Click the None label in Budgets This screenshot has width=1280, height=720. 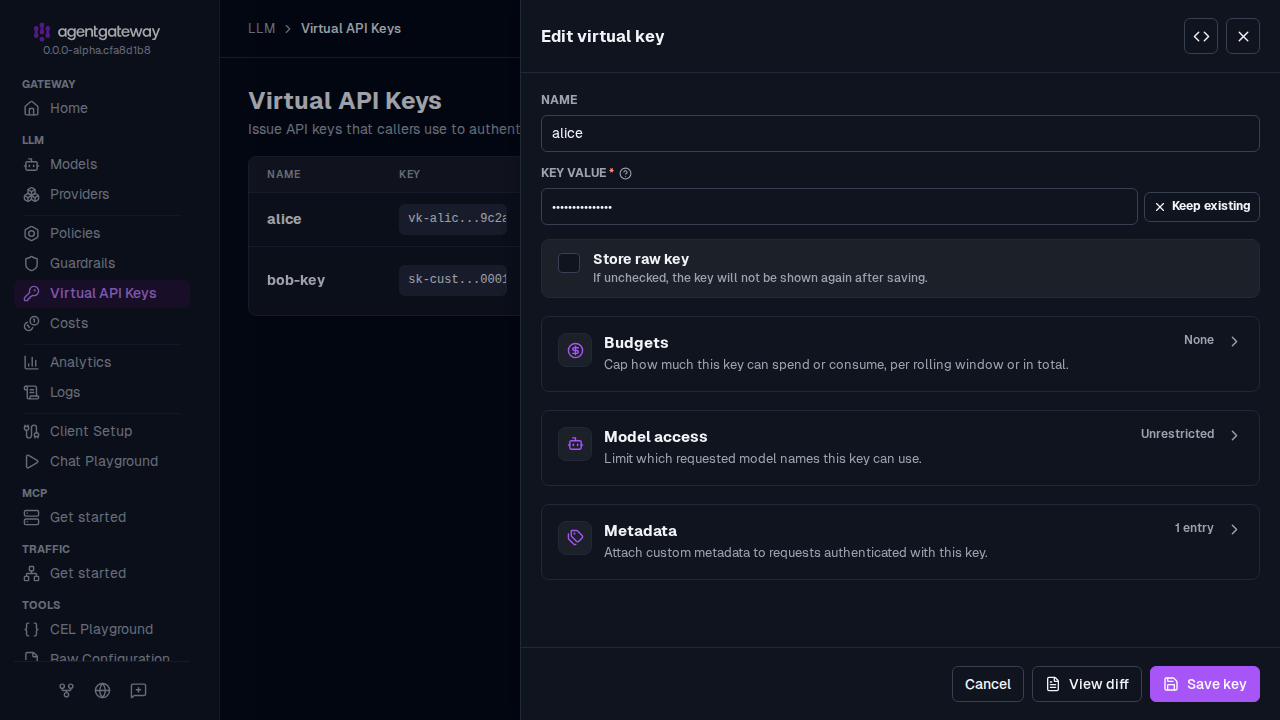pos(1198,340)
